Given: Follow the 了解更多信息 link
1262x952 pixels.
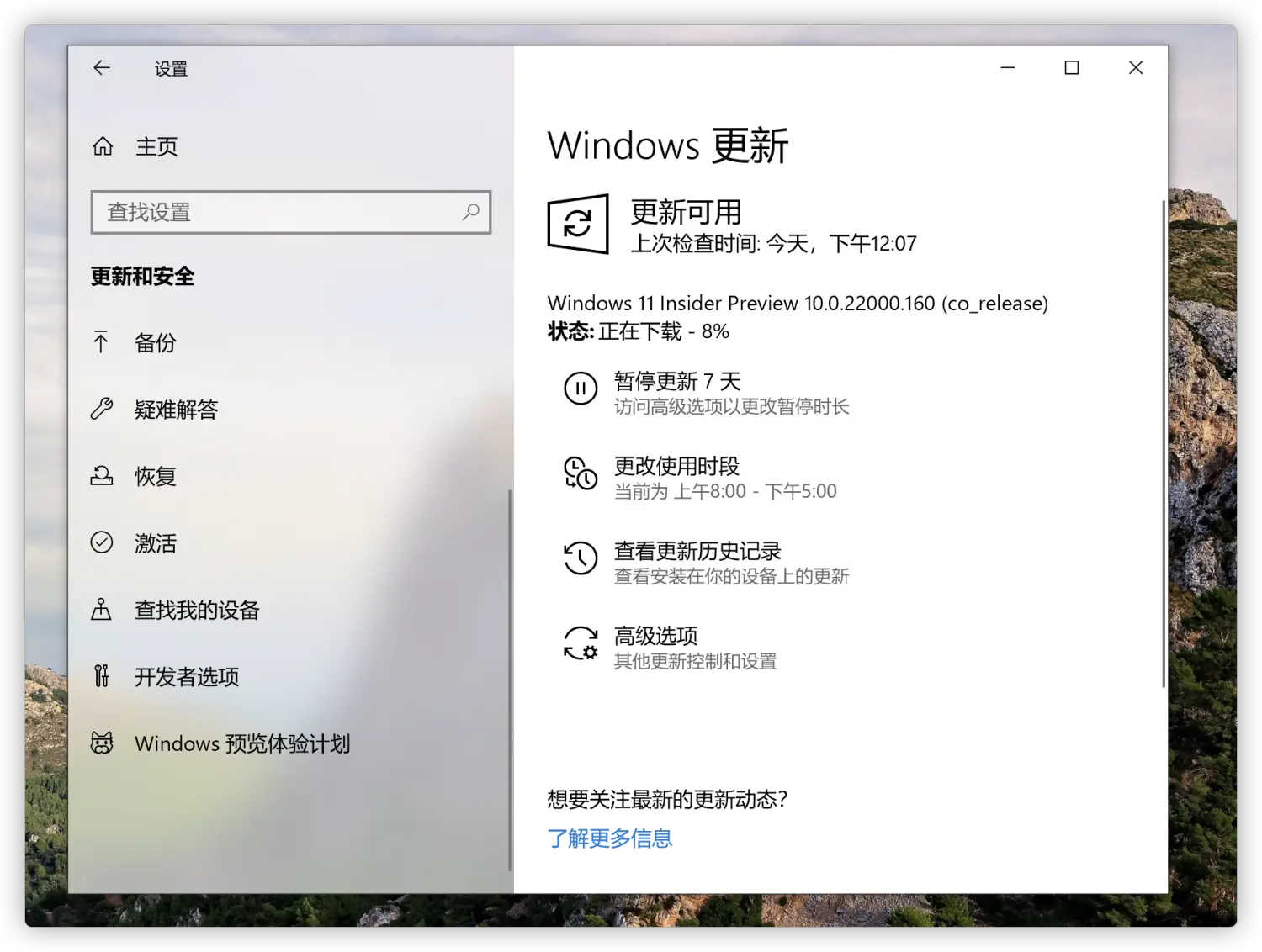Looking at the screenshot, I should coord(610,838).
